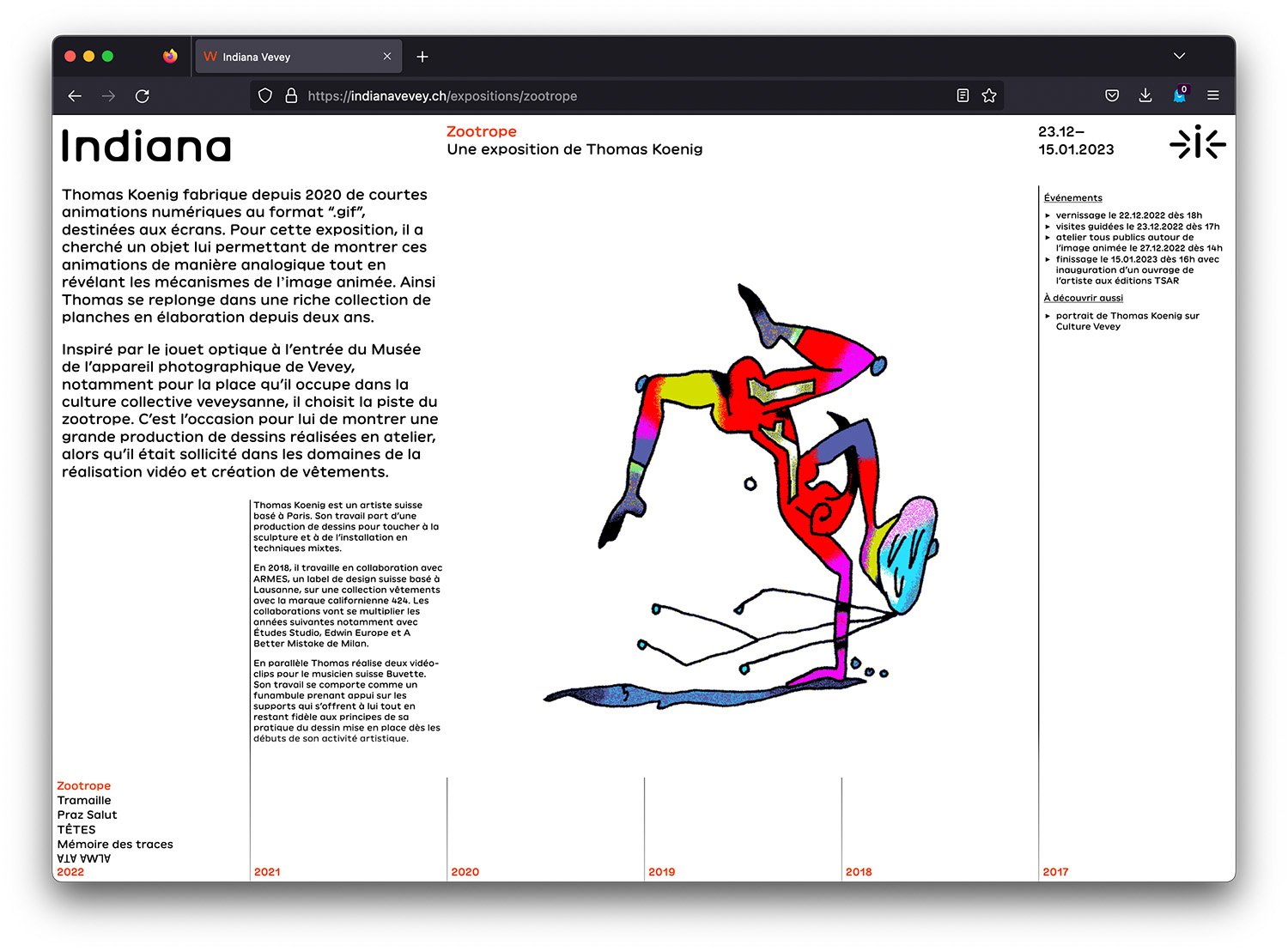
Task: Bookmark this page with the star icon
Action: 989,96
